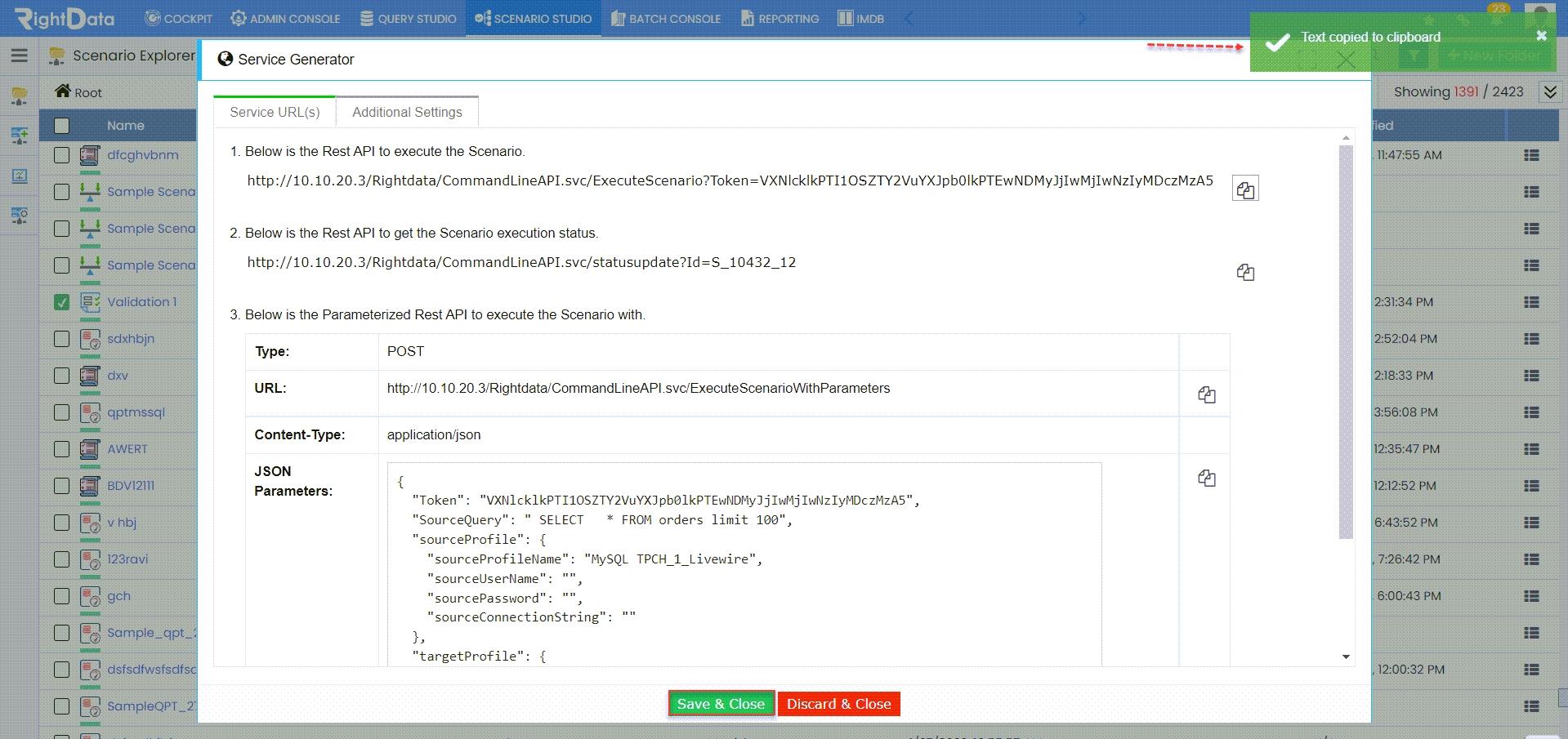Check the sdxhbjn row checkbox
1568x739 pixels.
(62, 339)
